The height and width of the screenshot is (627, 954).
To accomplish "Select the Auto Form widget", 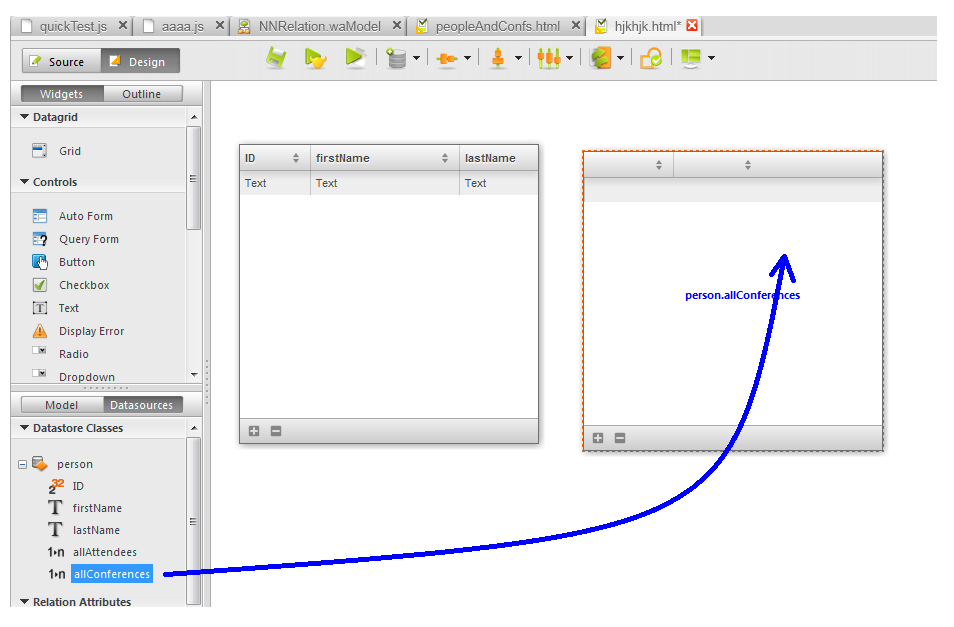I will [x=85, y=216].
